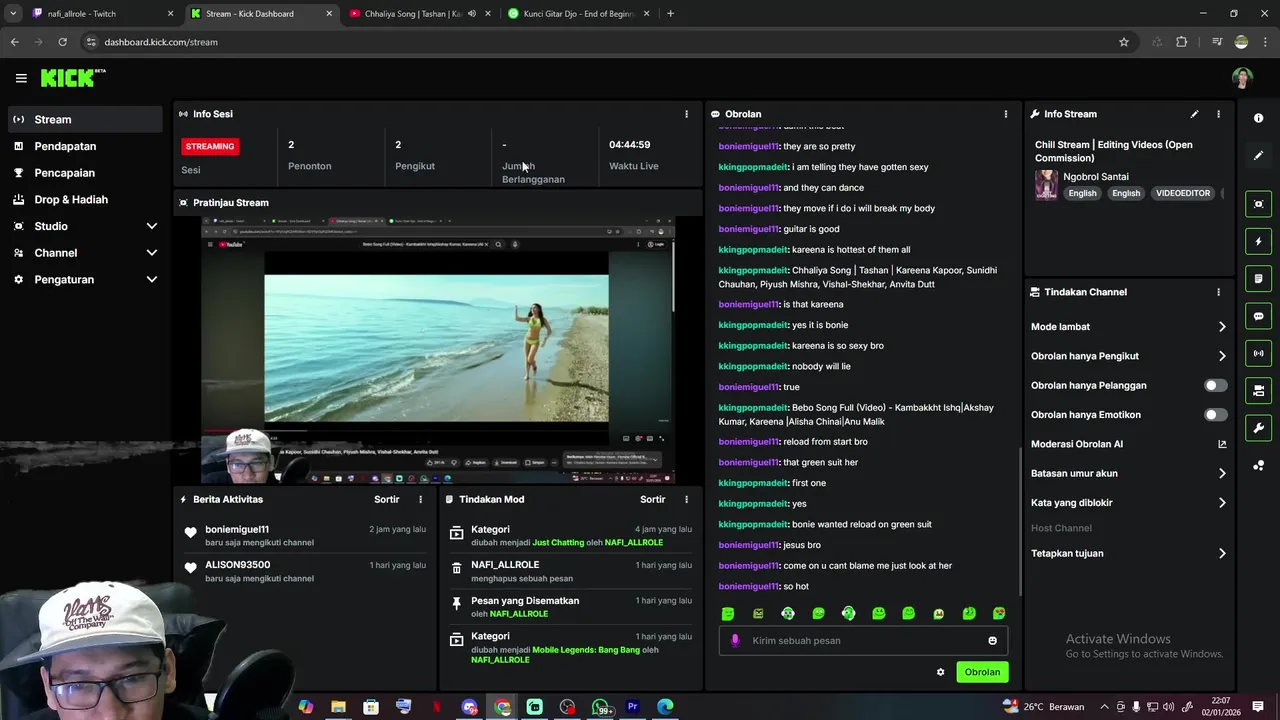Open emoji picker in message box
Viewport: 1280px width, 720px height.
[x=992, y=641]
